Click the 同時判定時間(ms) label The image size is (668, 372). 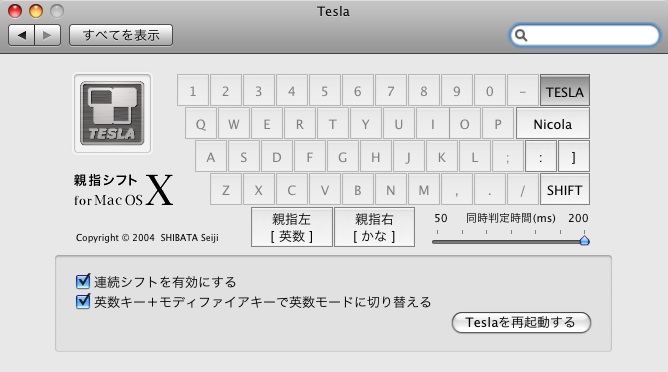[x=510, y=218]
